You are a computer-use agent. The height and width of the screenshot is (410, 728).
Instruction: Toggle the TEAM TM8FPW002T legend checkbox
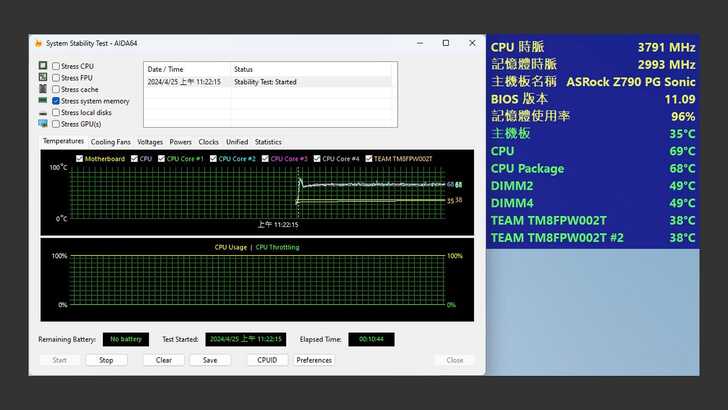coord(370,158)
